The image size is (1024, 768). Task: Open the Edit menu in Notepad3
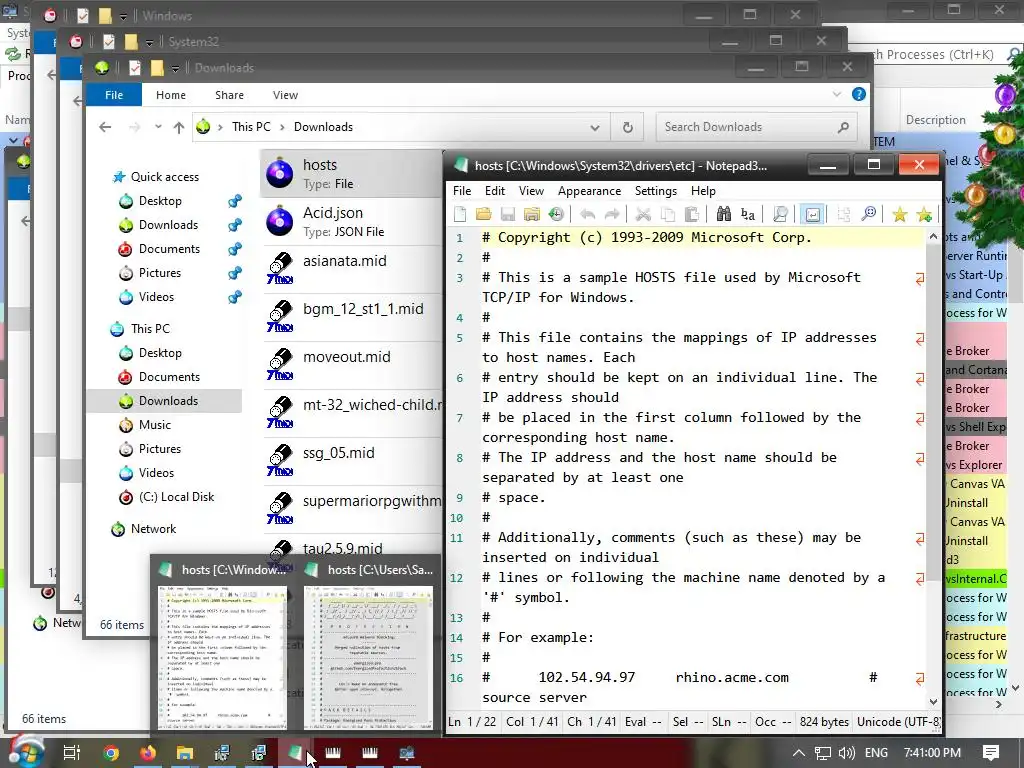coord(494,191)
